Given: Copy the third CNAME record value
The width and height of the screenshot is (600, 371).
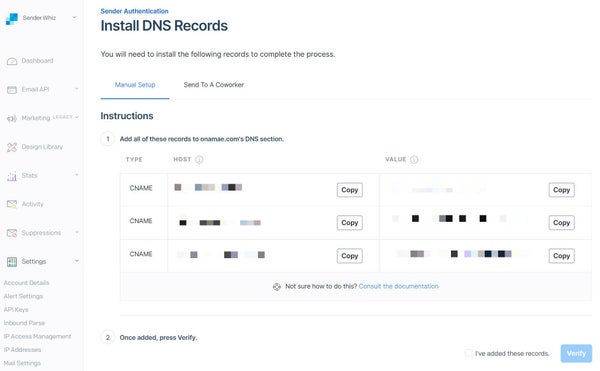Looking at the screenshot, I should pyautogui.click(x=561, y=256).
